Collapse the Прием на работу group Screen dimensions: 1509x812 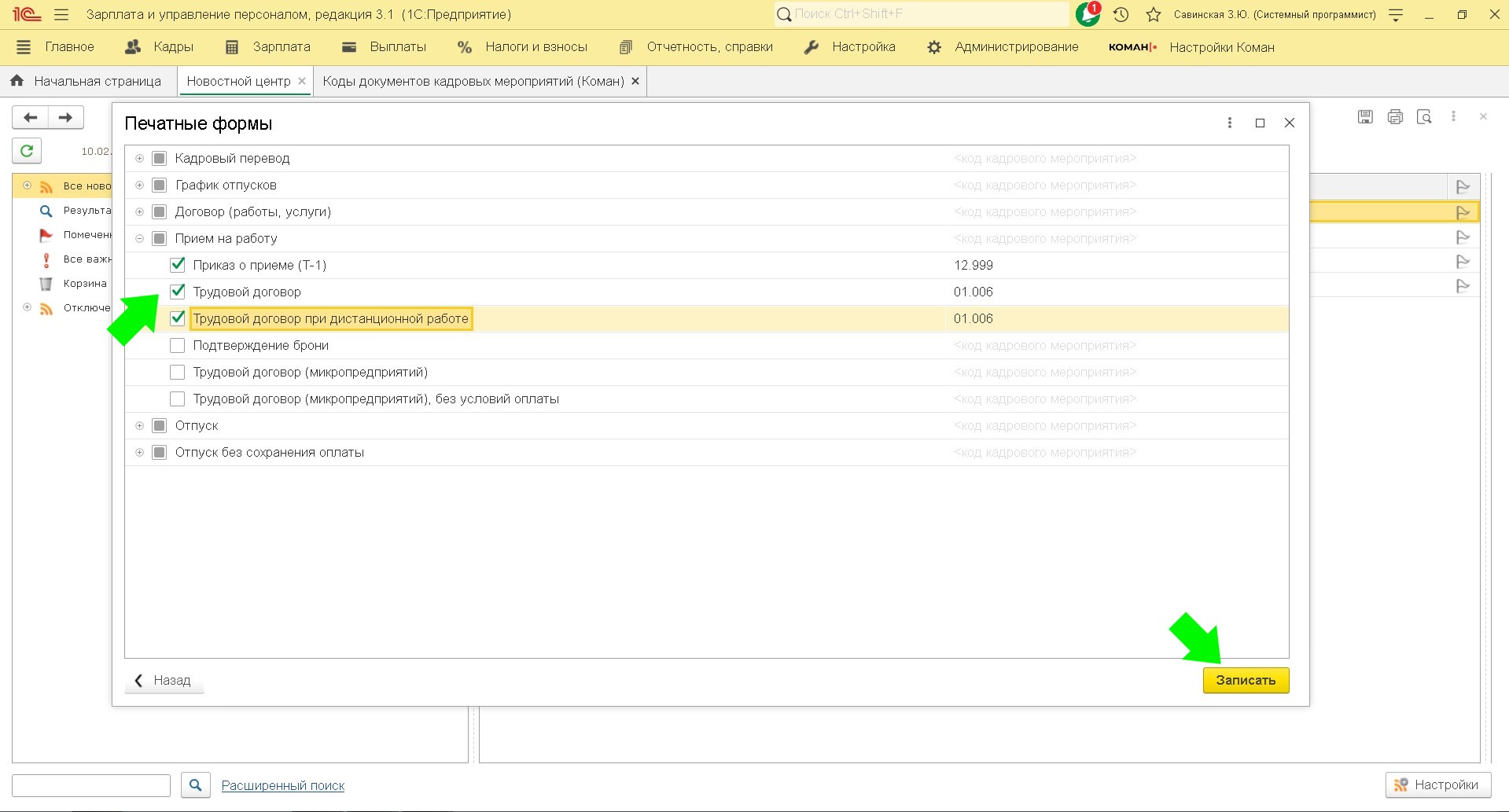[139, 239]
